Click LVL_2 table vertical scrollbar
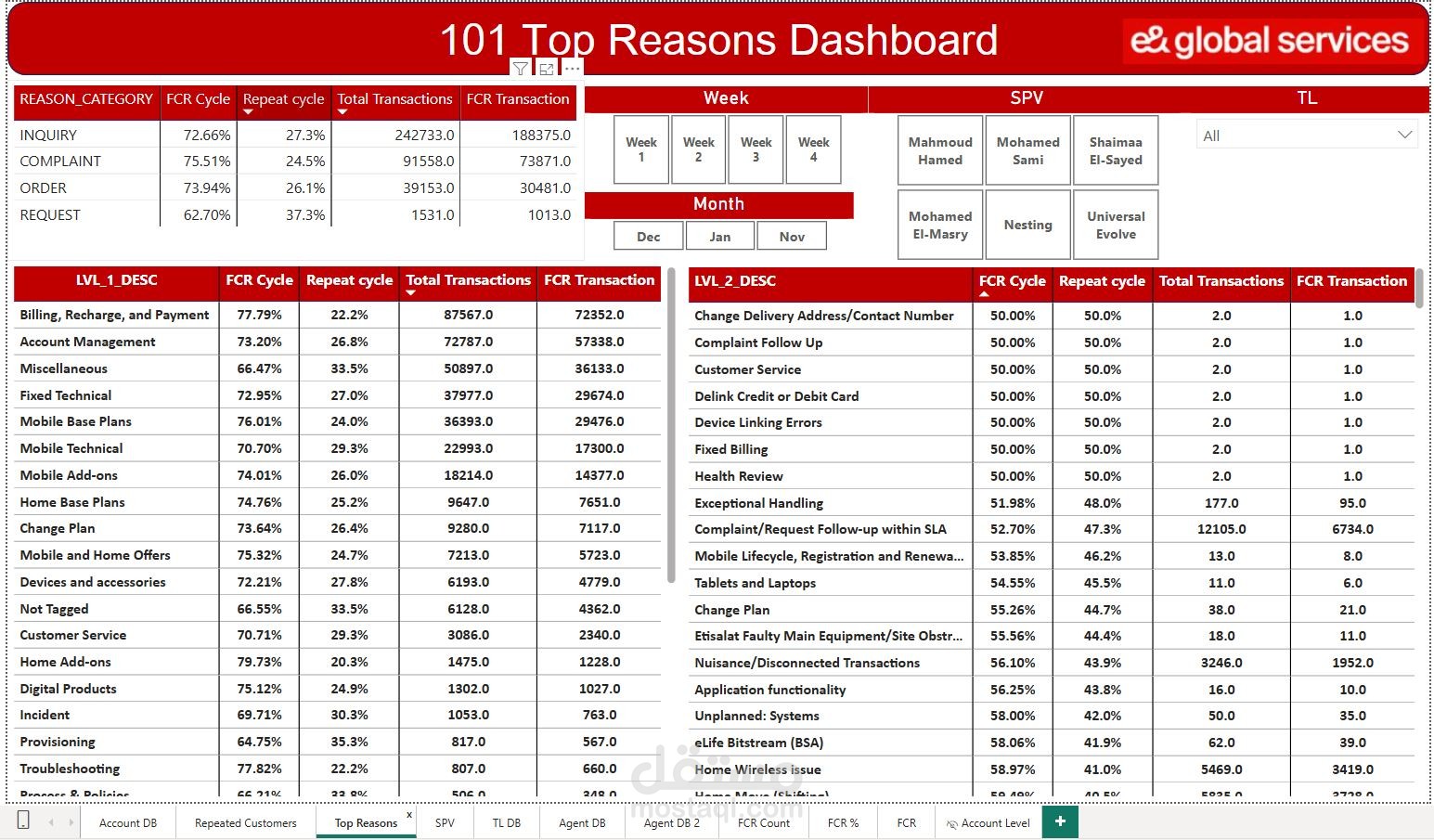Screen dimensions: 1434x840 click(x=1420, y=288)
